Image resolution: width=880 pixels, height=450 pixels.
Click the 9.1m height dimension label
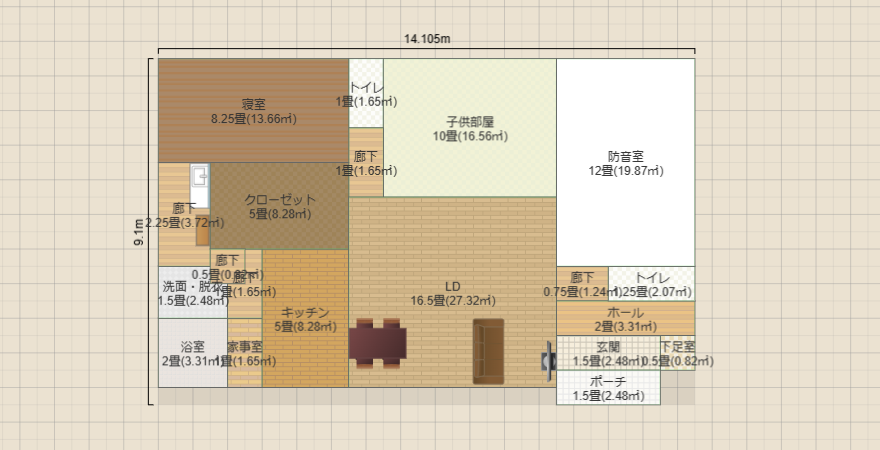tap(139, 232)
